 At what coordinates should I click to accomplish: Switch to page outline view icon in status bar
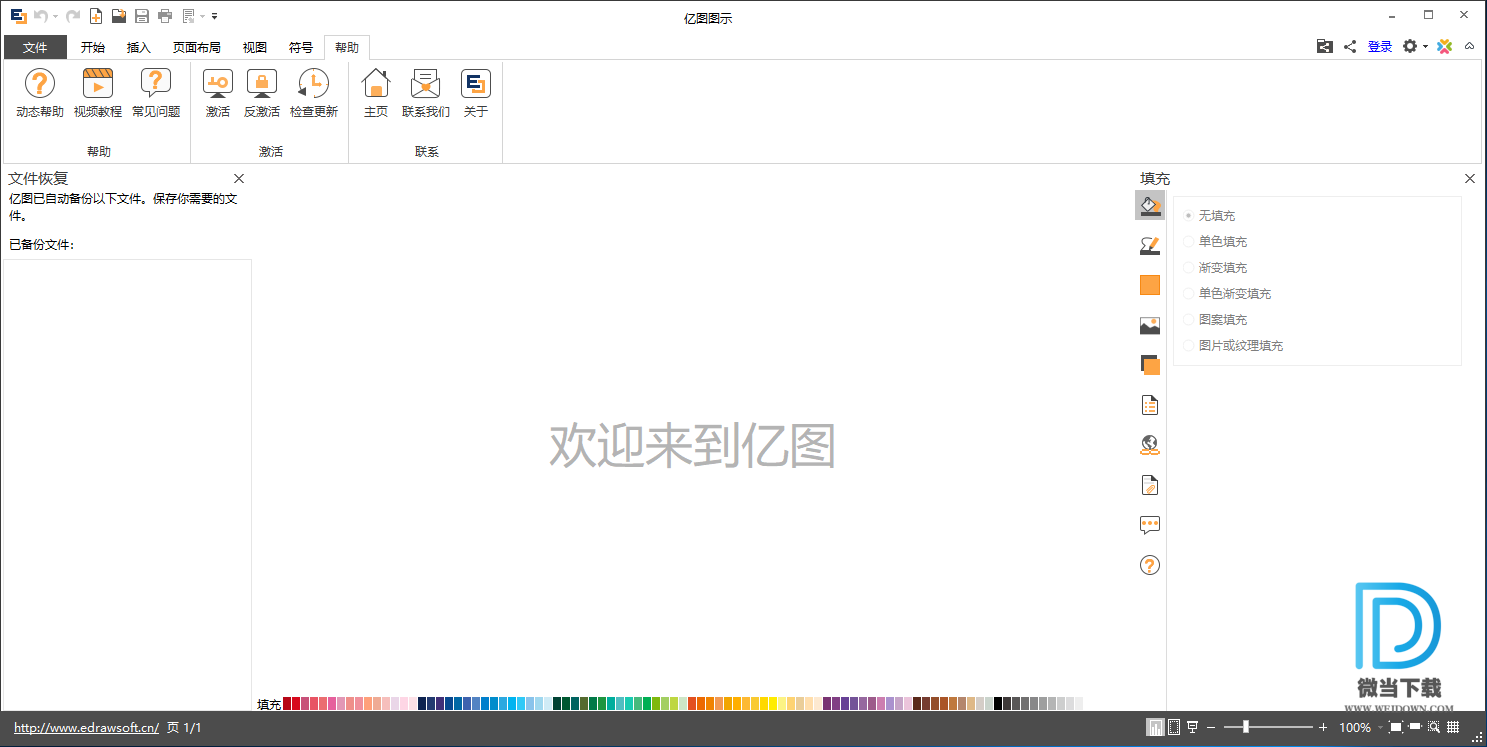click(1174, 727)
